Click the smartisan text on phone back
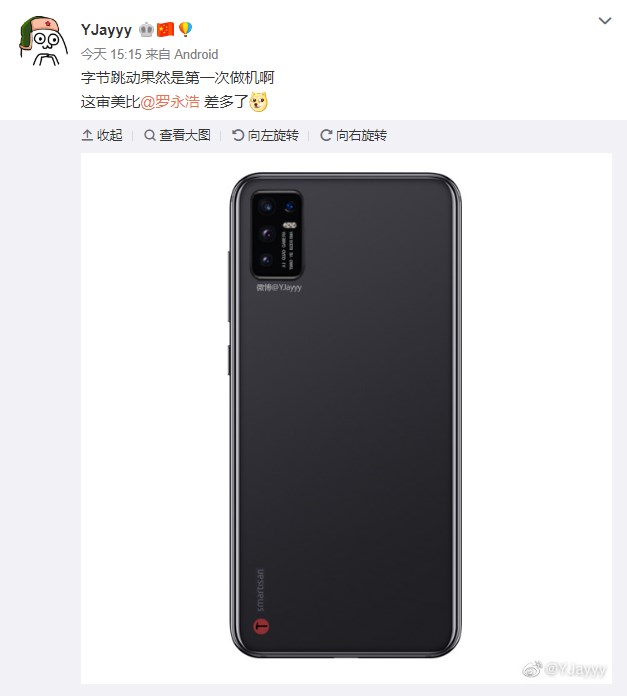 [x=260, y=590]
